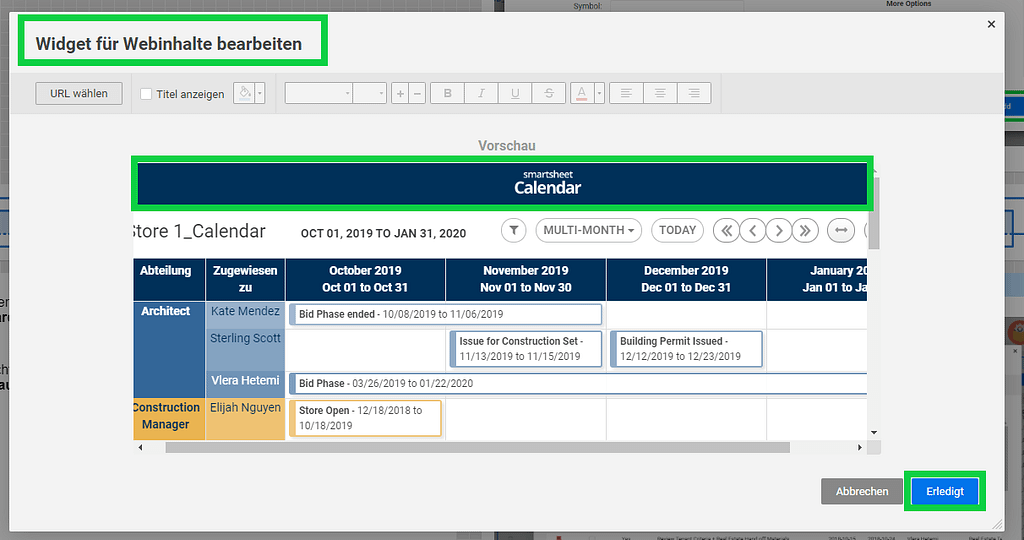Image resolution: width=1024 pixels, height=540 pixels.
Task: Open the Store Open event
Action: (365, 418)
